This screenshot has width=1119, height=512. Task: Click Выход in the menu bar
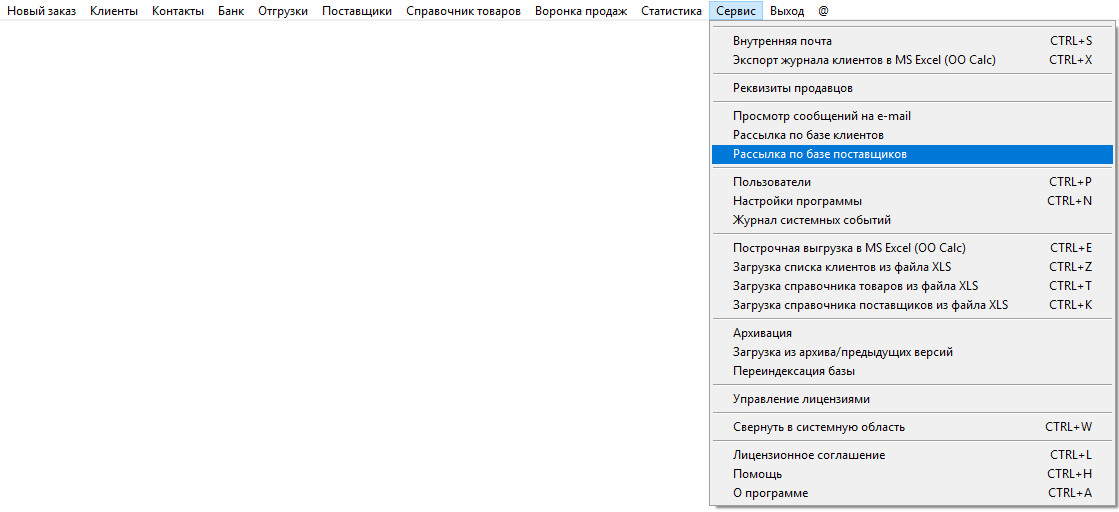[787, 11]
